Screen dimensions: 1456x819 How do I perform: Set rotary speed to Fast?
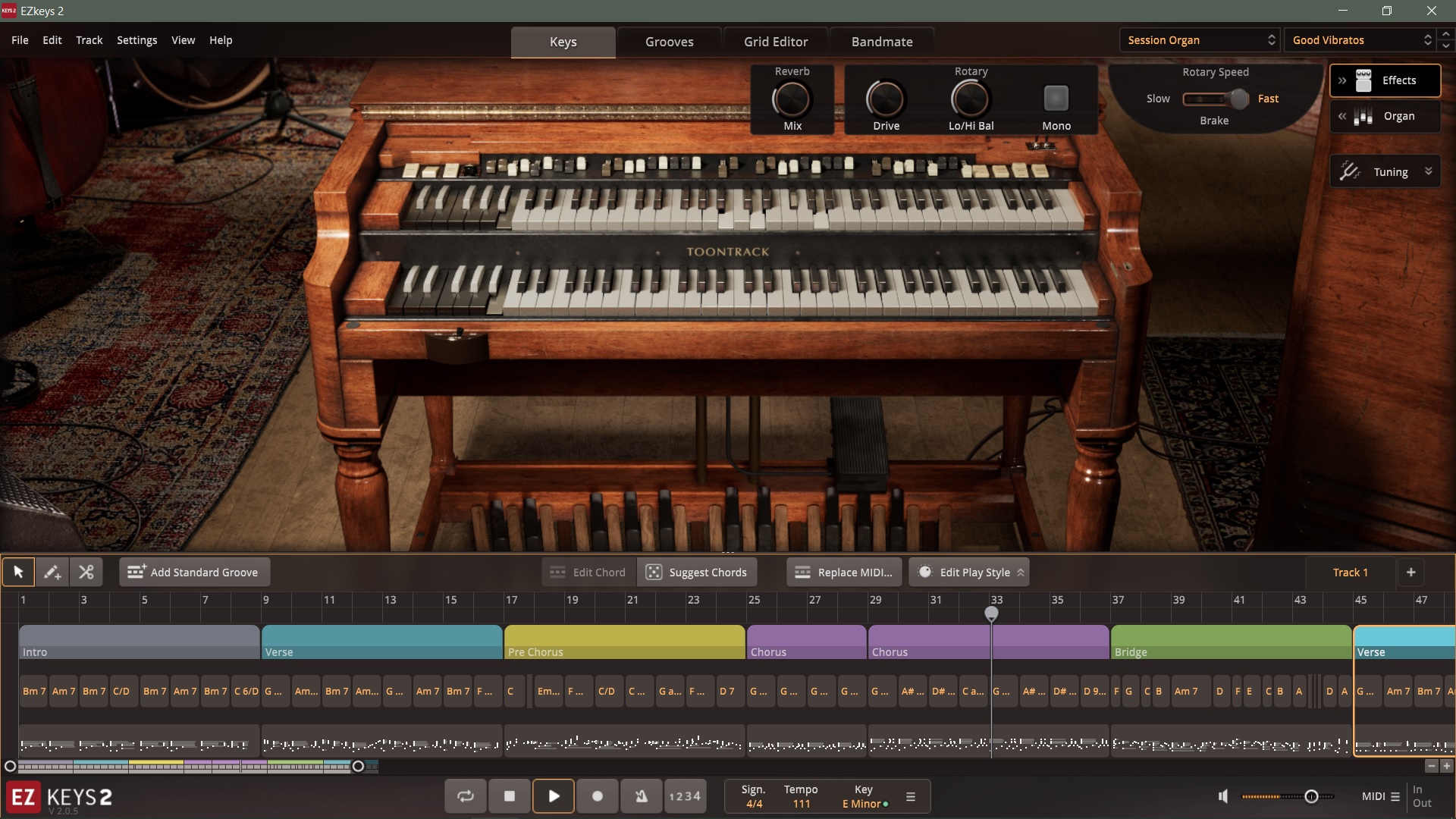pos(1268,99)
